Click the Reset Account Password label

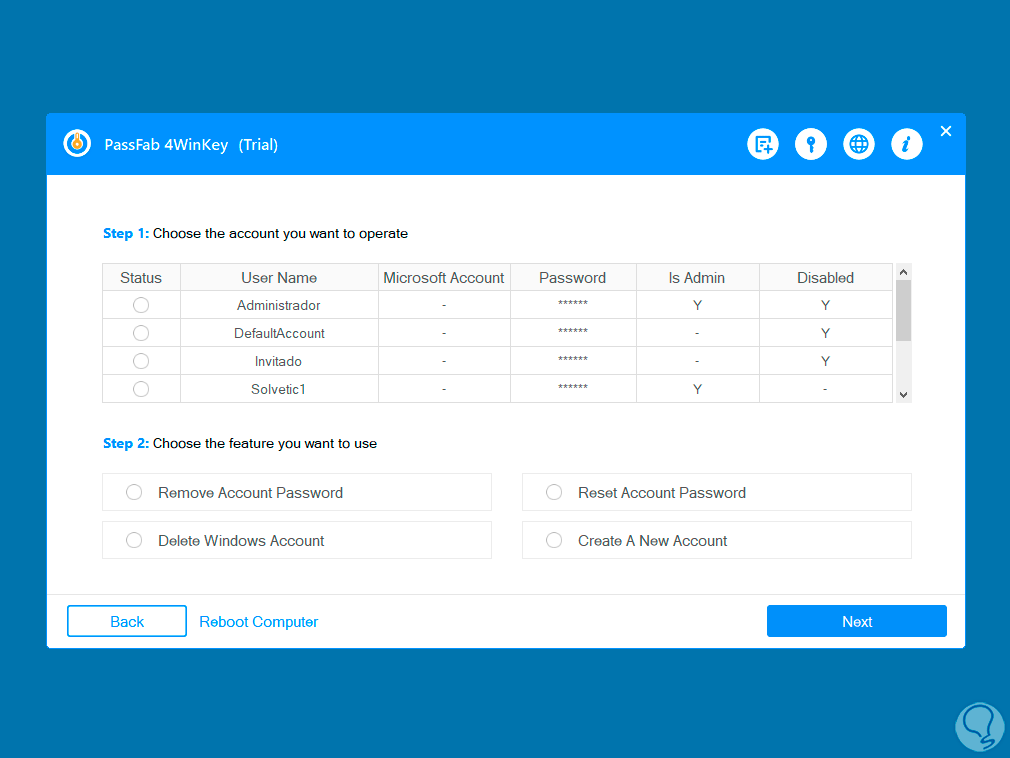point(662,493)
